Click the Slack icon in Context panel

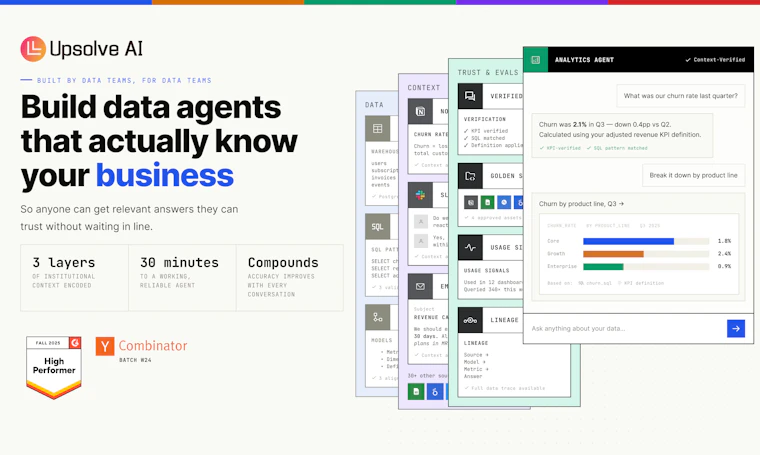(420, 195)
